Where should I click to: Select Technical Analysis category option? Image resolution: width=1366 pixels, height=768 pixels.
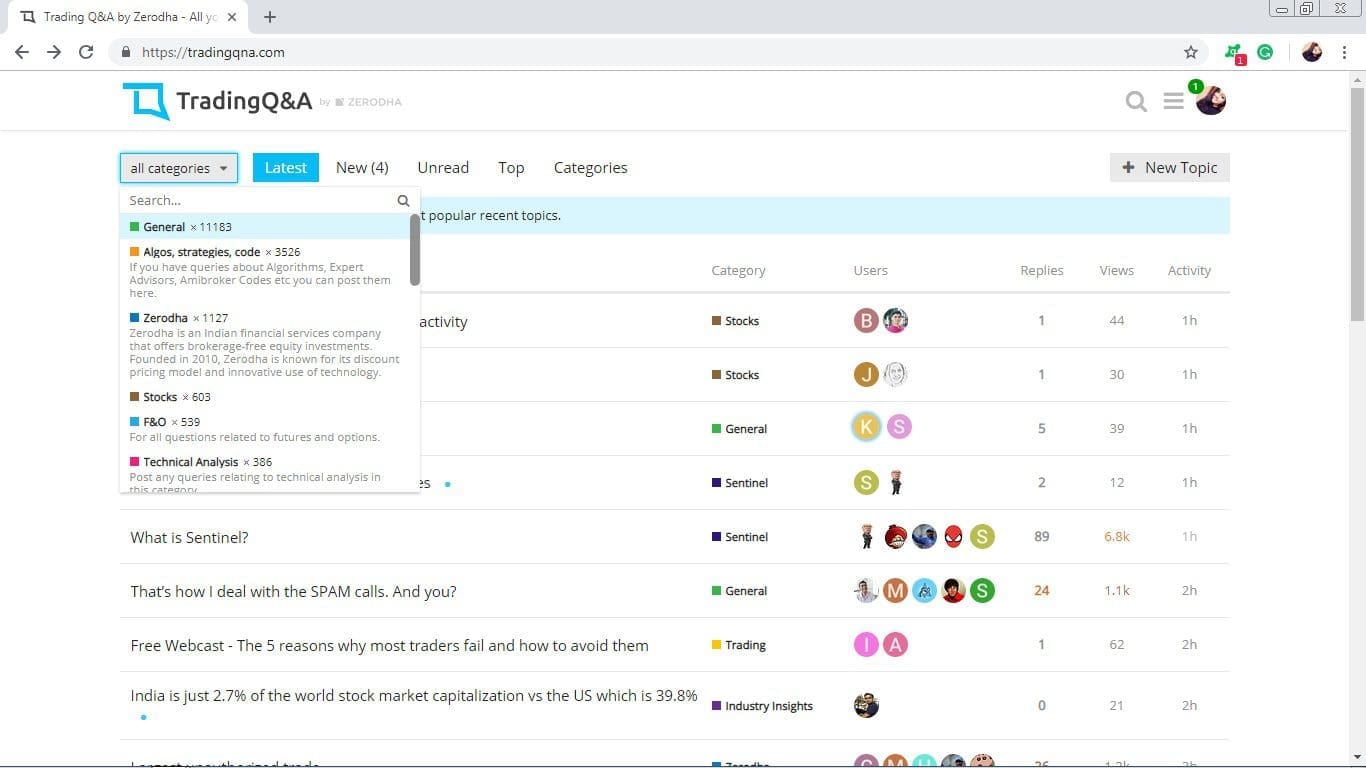coord(265,472)
